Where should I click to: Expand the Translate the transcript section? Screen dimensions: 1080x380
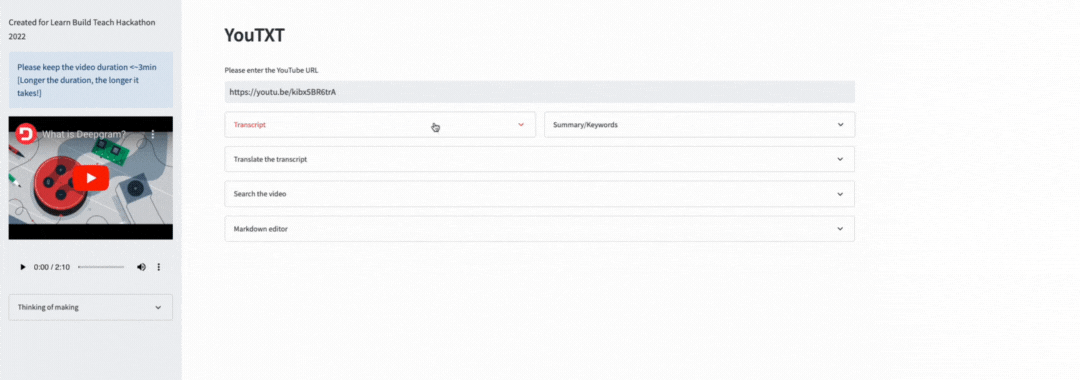click(539, 159)
